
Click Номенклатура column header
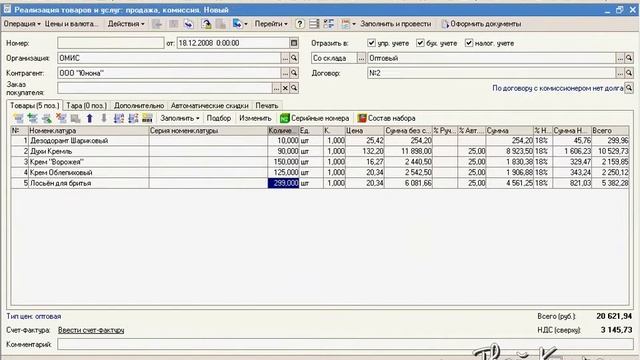[x=89, y=131]
